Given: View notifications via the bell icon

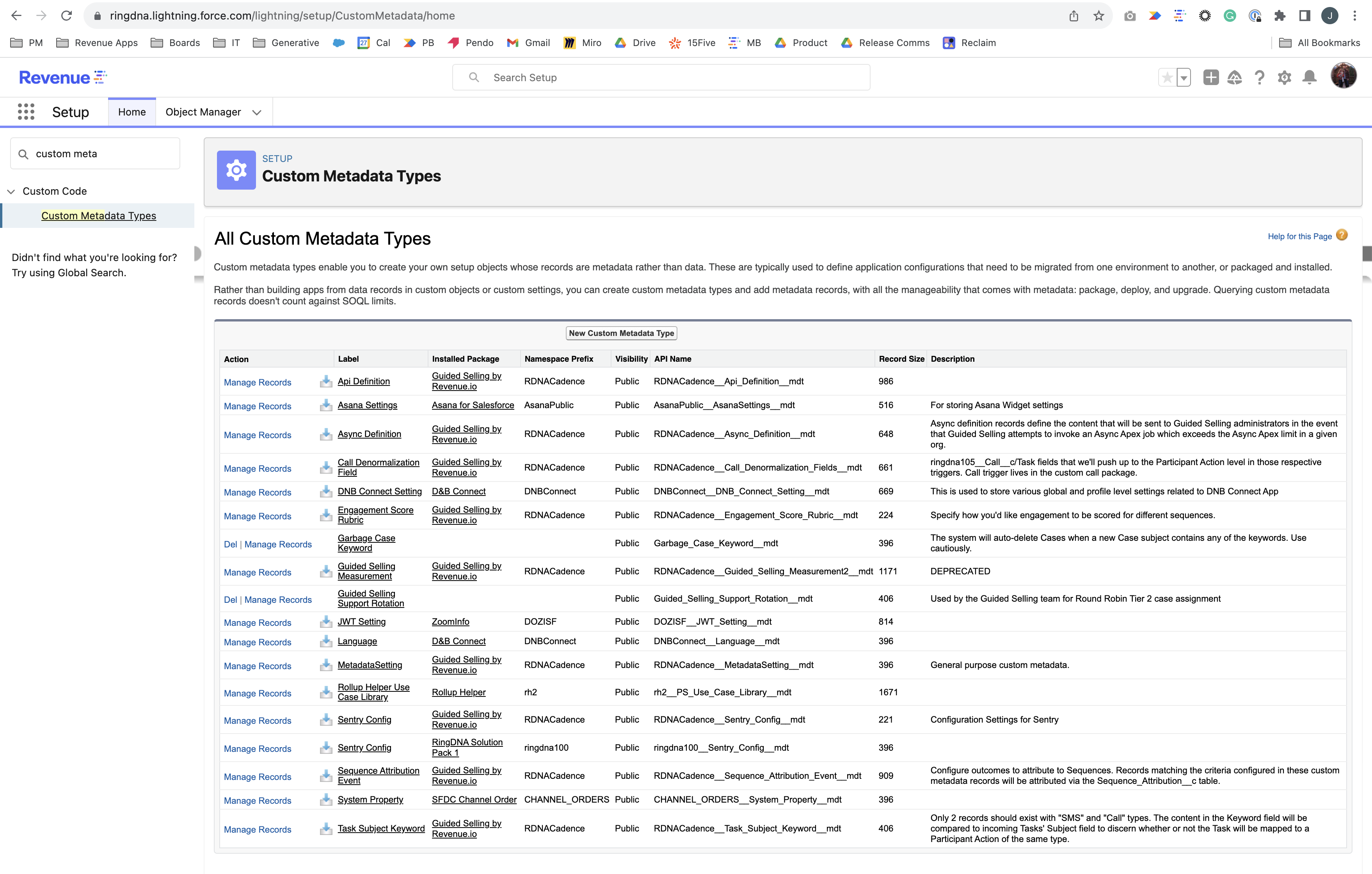Looking at the screenshot, I should [x=1309, y=78].
